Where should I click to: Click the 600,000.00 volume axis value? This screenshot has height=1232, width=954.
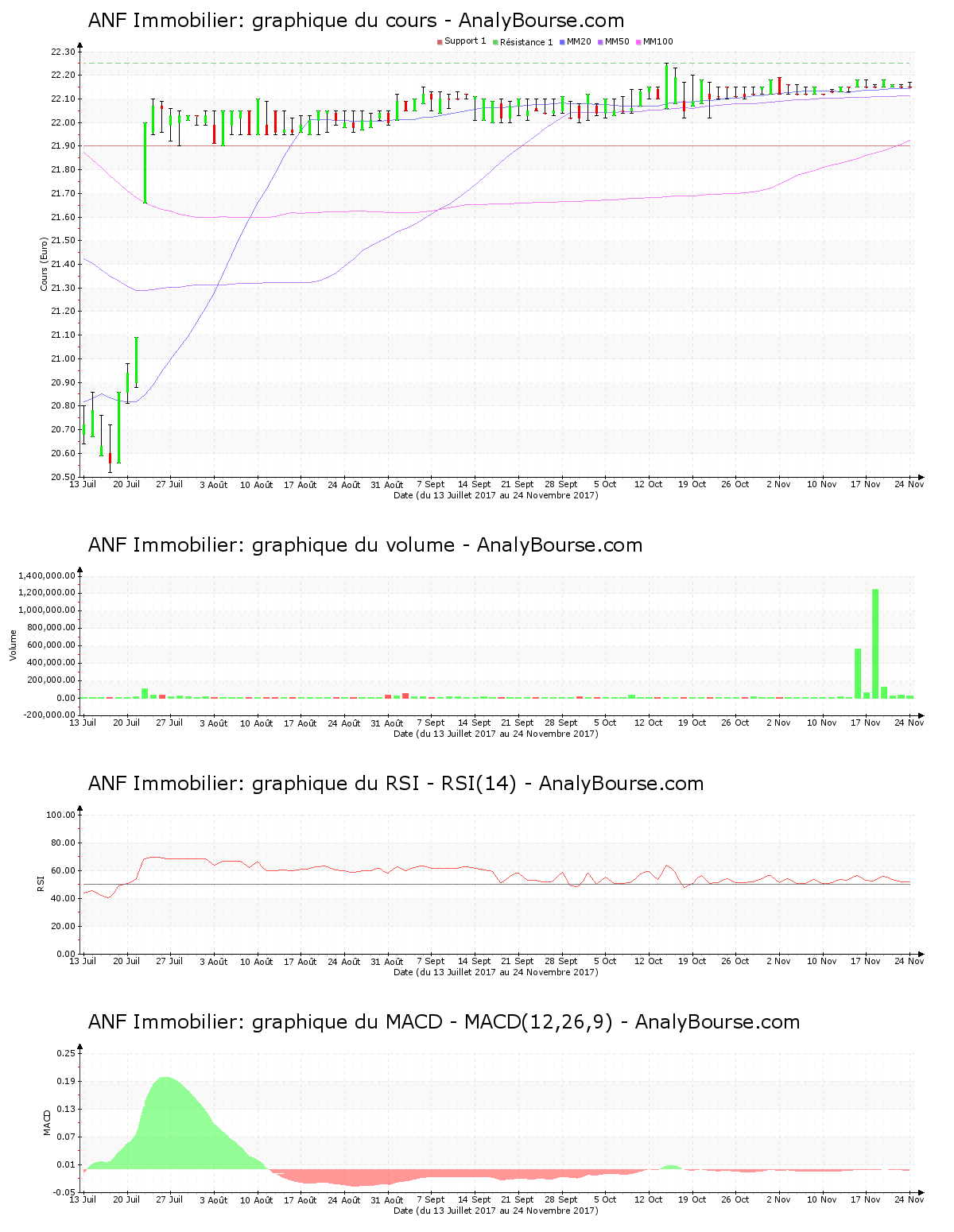tap(51, 645)
